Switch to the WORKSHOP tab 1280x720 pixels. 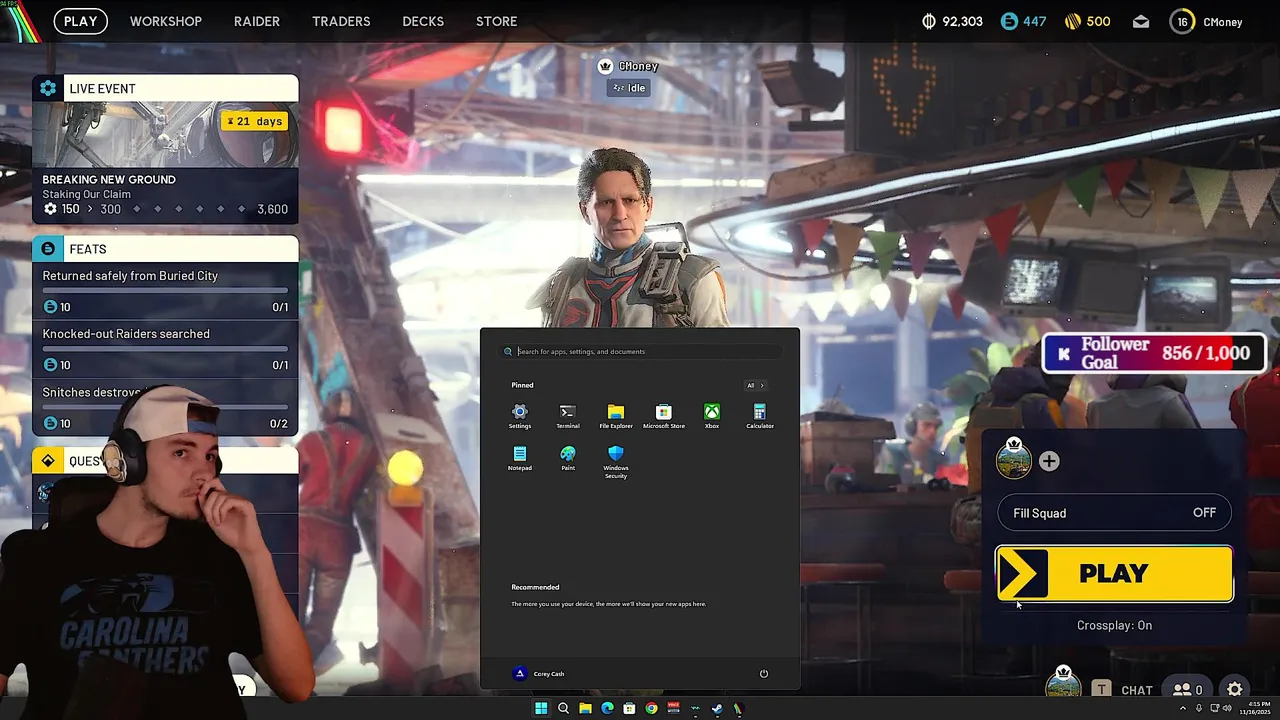tap(166, 21)
